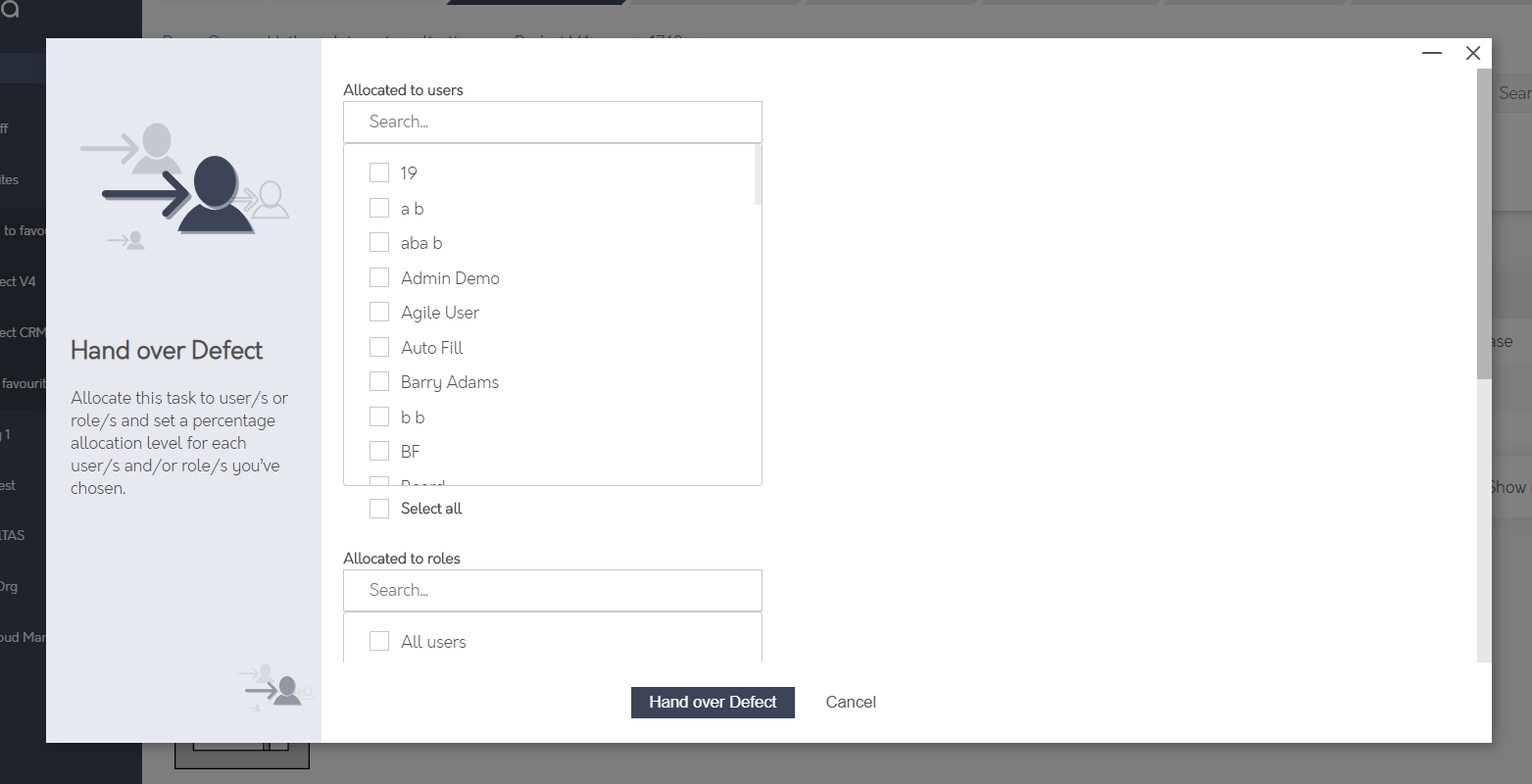Click the Allocated to users search field
1532x784 pixels.
[552, 122]
